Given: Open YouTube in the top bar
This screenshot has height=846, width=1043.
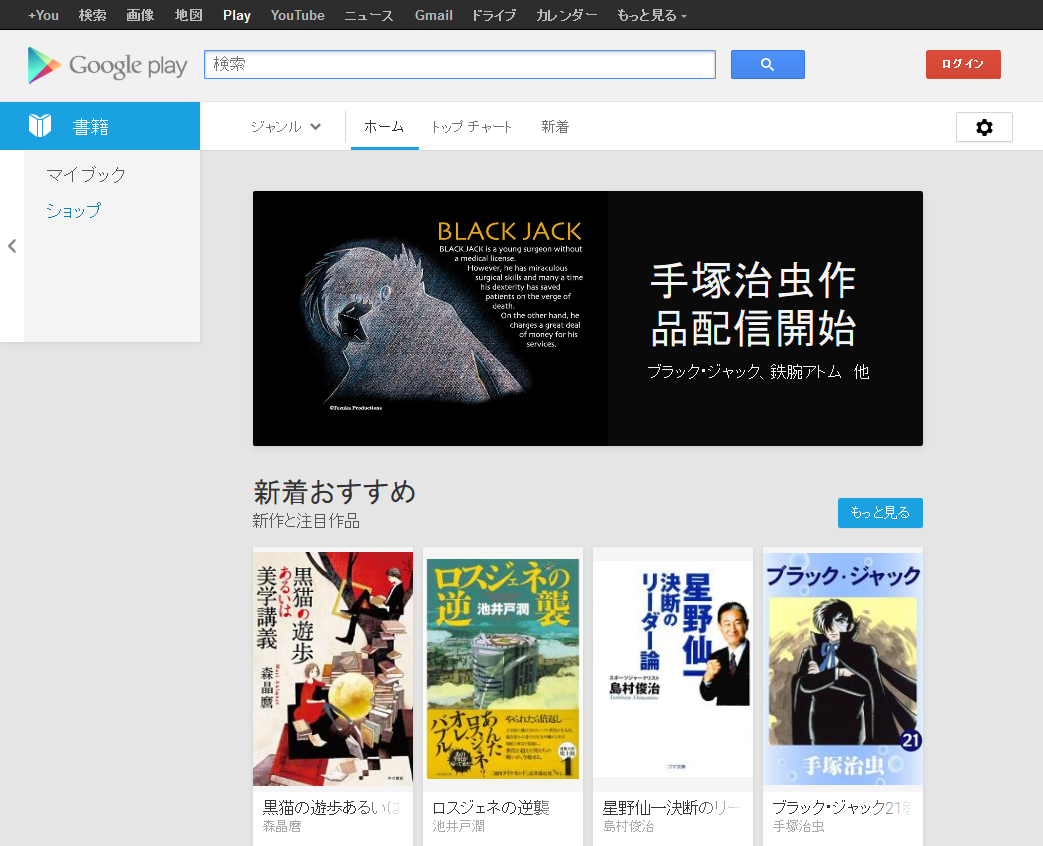Looking at the screenshot, I should coord(297,15).
